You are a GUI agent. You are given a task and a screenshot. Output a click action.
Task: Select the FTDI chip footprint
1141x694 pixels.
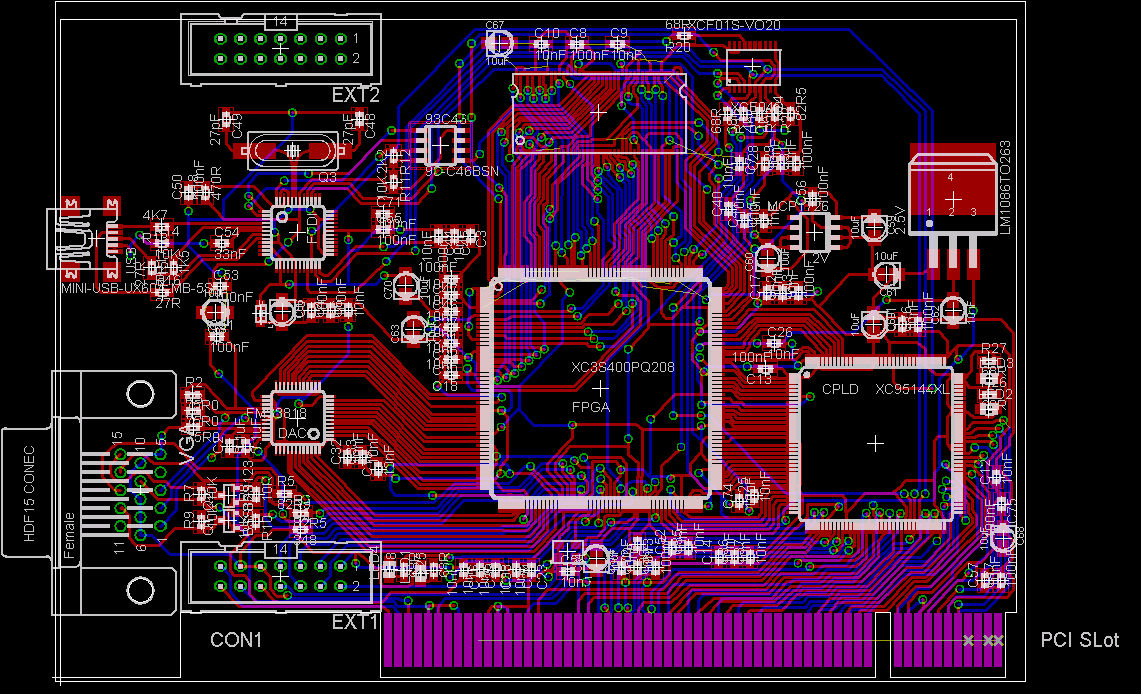(x=297, y=232)
